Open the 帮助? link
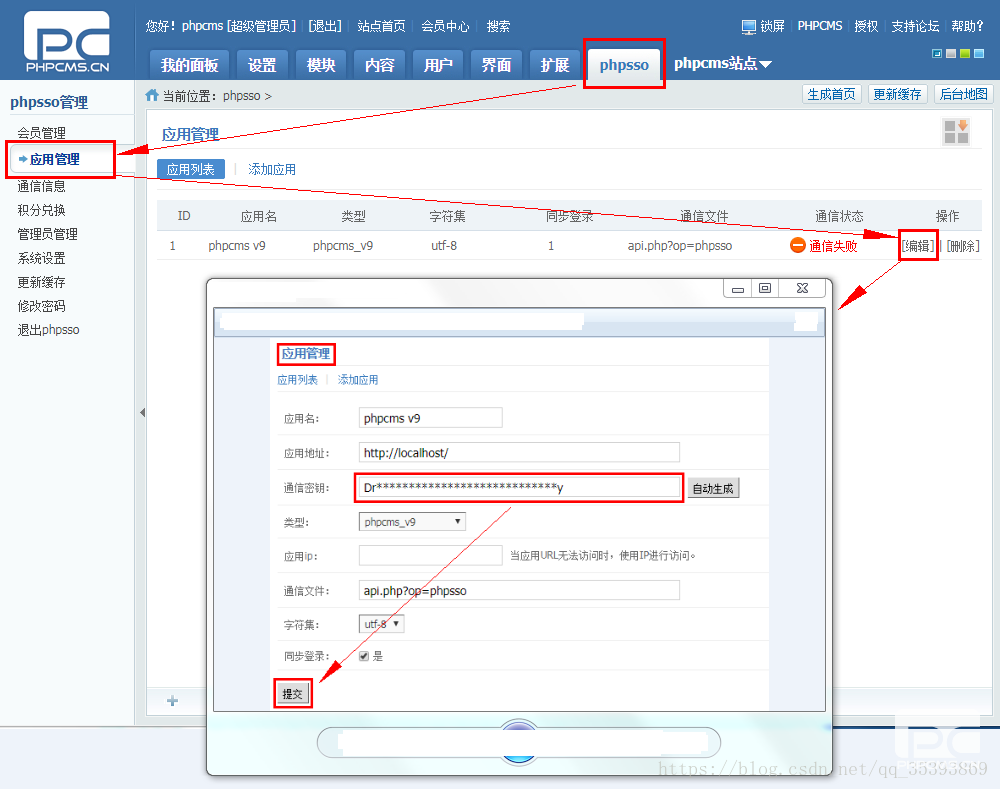The height and width of the screenshot is (789, 1000). click(x=967, y=26)
